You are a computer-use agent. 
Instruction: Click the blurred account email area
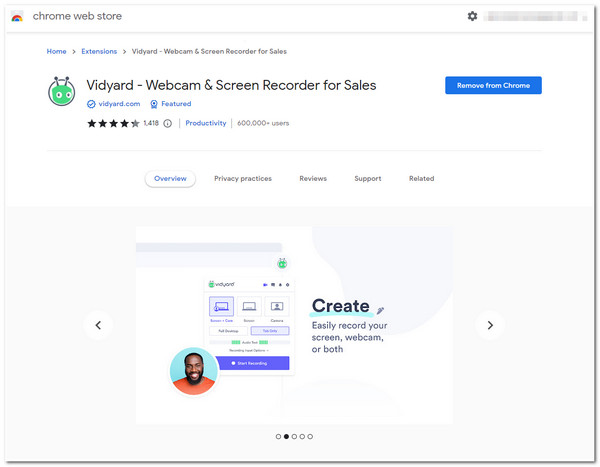point(535,16)
